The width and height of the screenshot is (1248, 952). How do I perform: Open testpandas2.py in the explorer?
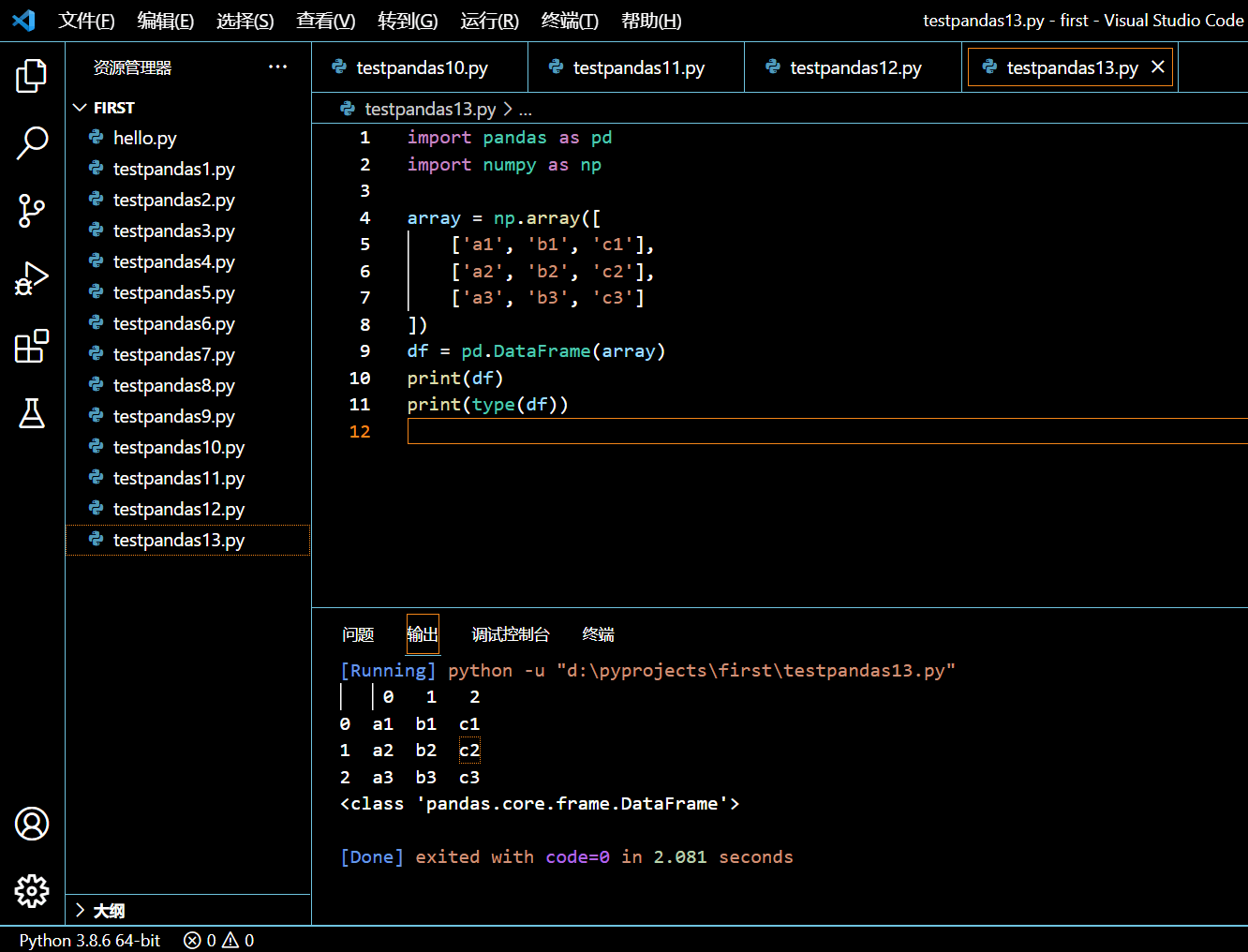point(187,200)
